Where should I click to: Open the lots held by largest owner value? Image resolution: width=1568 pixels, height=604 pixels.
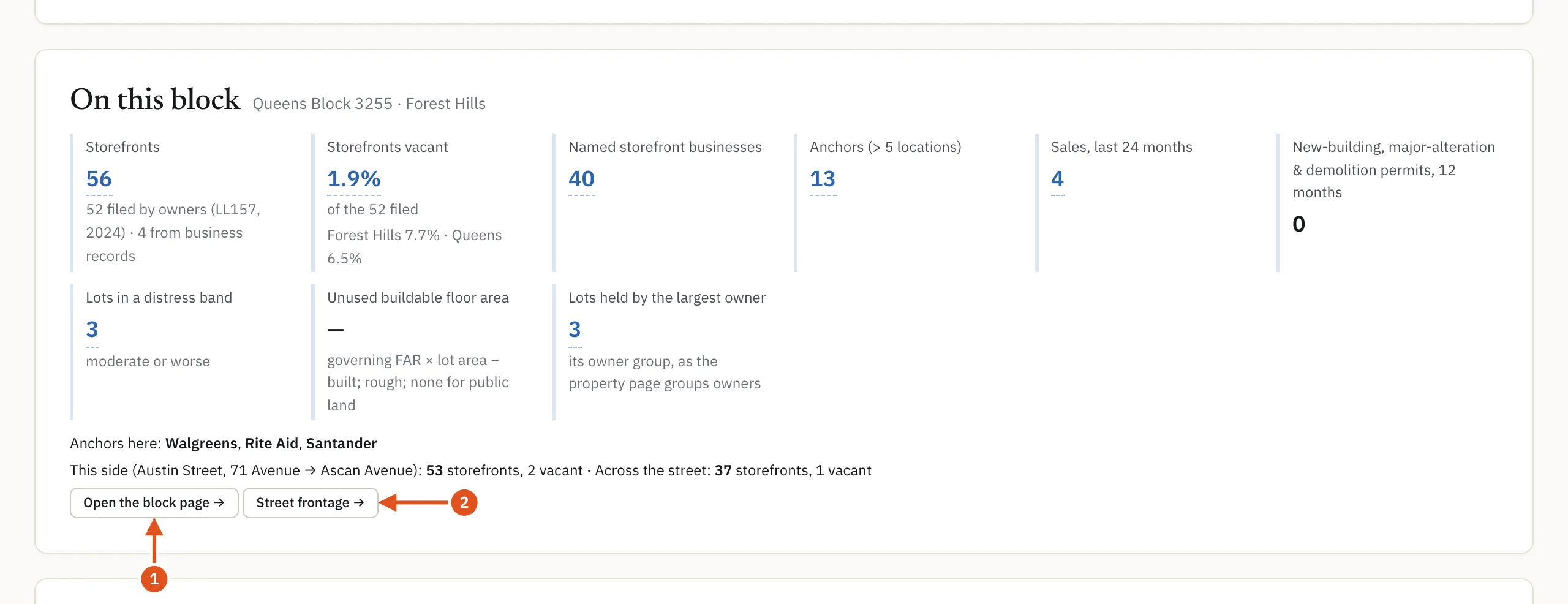coord(575,330)
